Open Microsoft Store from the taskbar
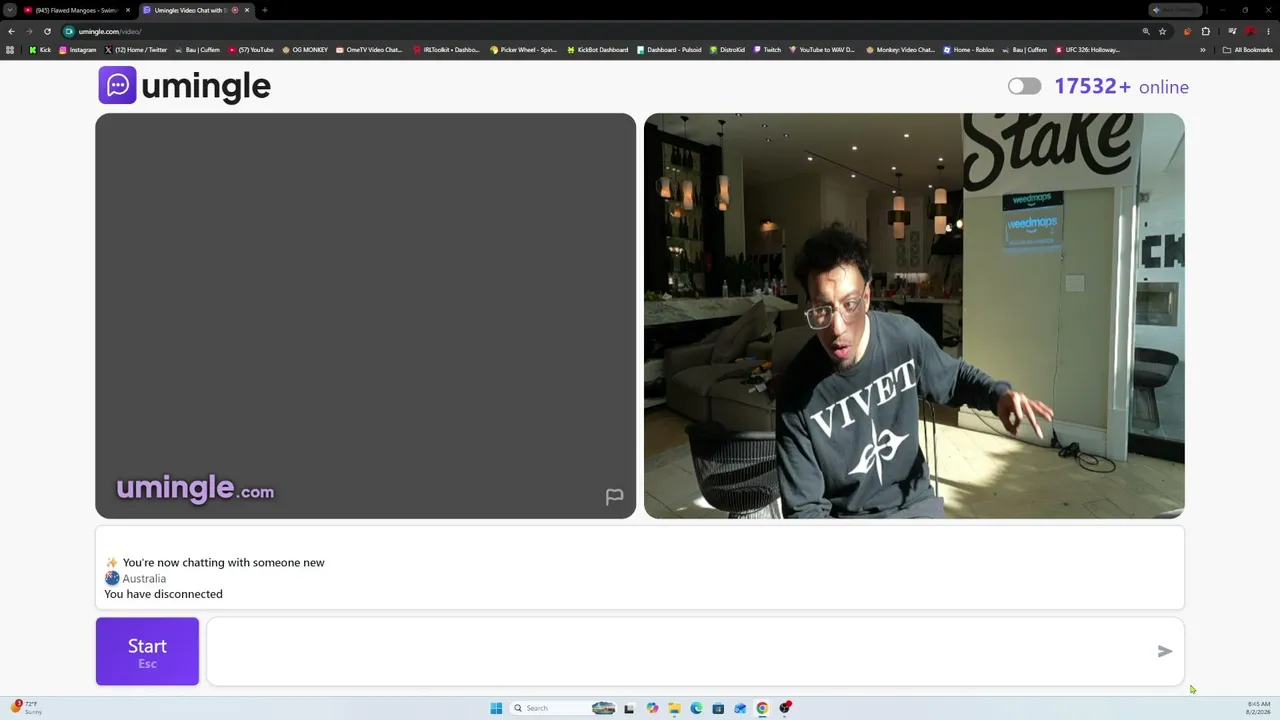The height and width of the screenshot is (720, 1280). pos(718,708)
